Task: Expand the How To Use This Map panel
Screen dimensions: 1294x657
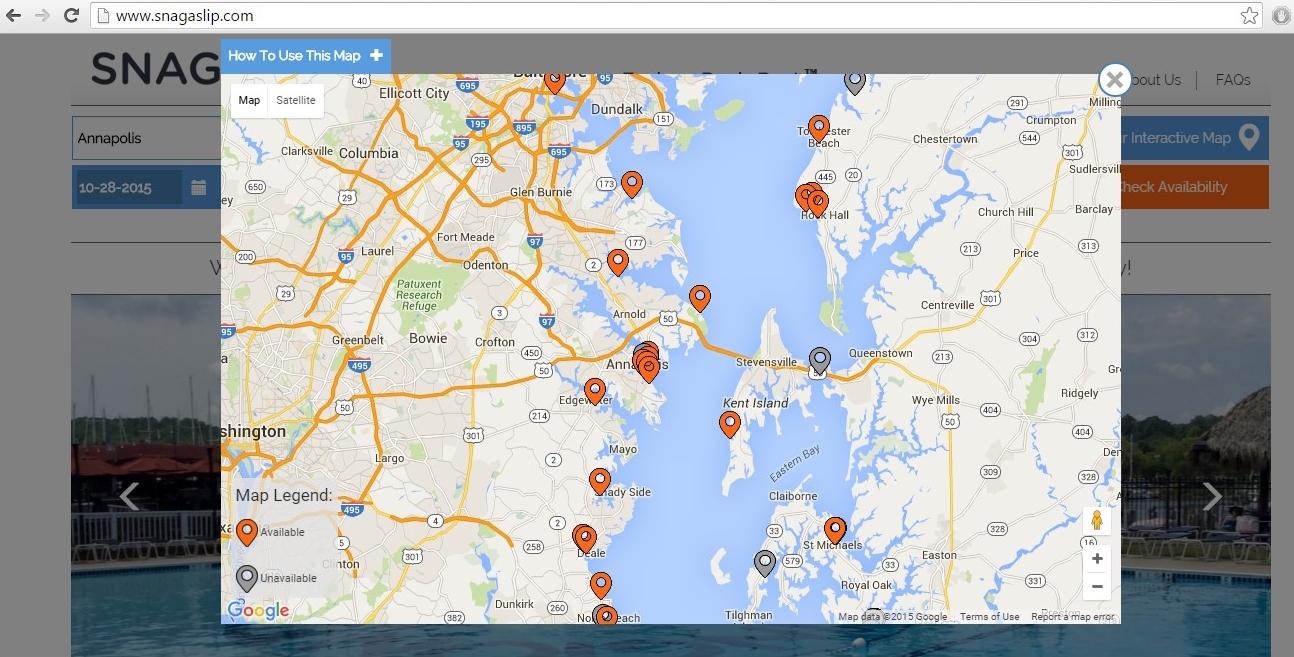Action: click(x=305, y=56)
